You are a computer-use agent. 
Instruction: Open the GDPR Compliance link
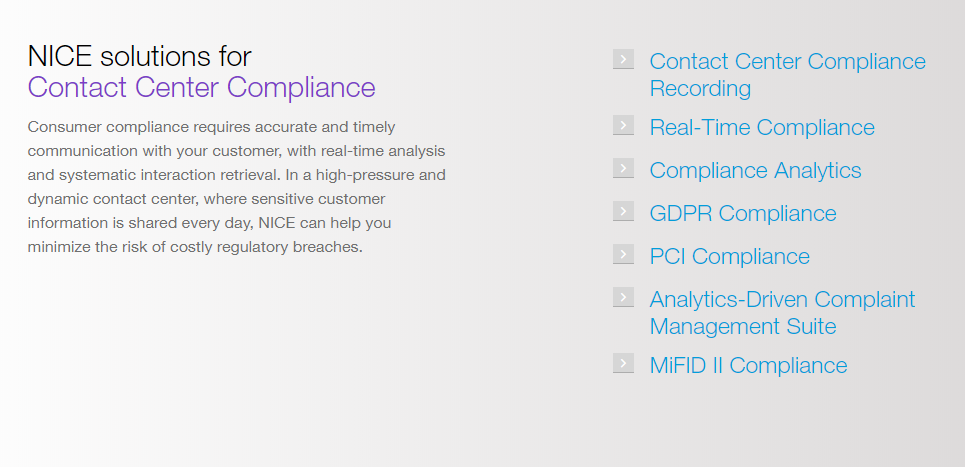(743, 214)
